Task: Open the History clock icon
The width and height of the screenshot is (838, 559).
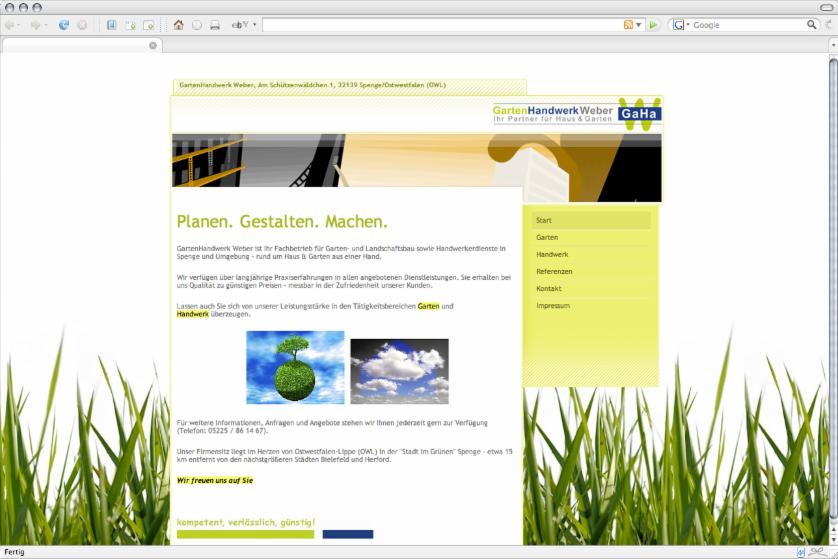Action: pyautogui.click(x=196, y=25)
